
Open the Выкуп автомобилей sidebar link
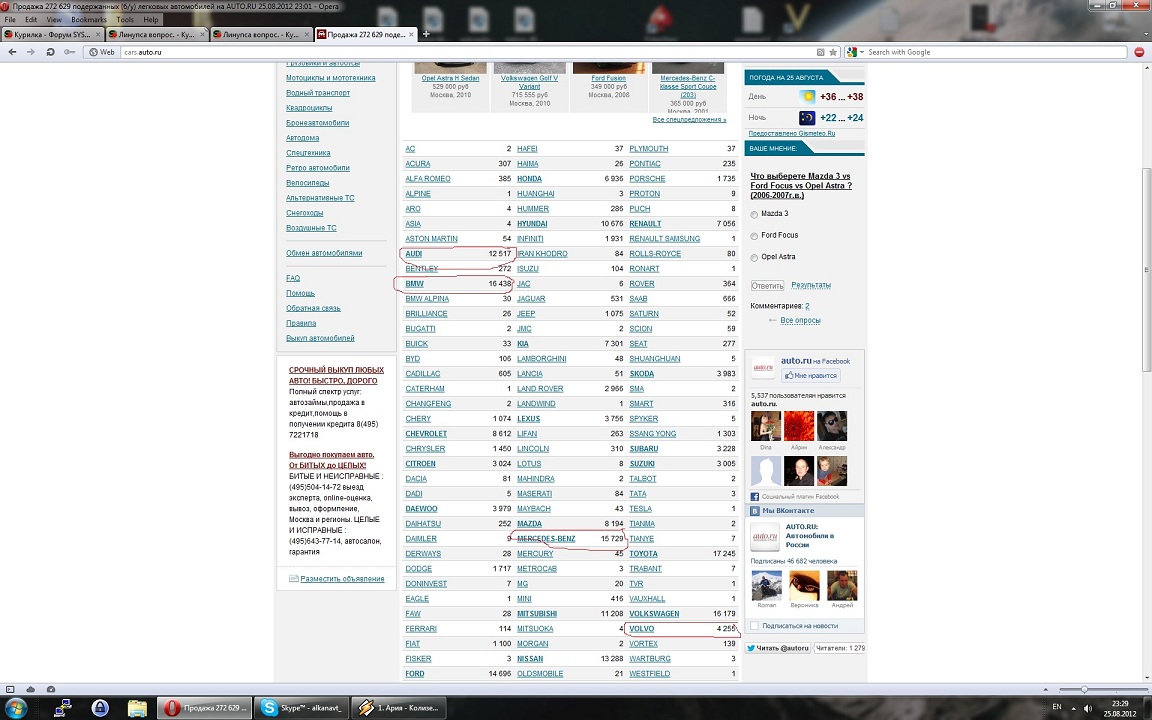click(320, 339)
